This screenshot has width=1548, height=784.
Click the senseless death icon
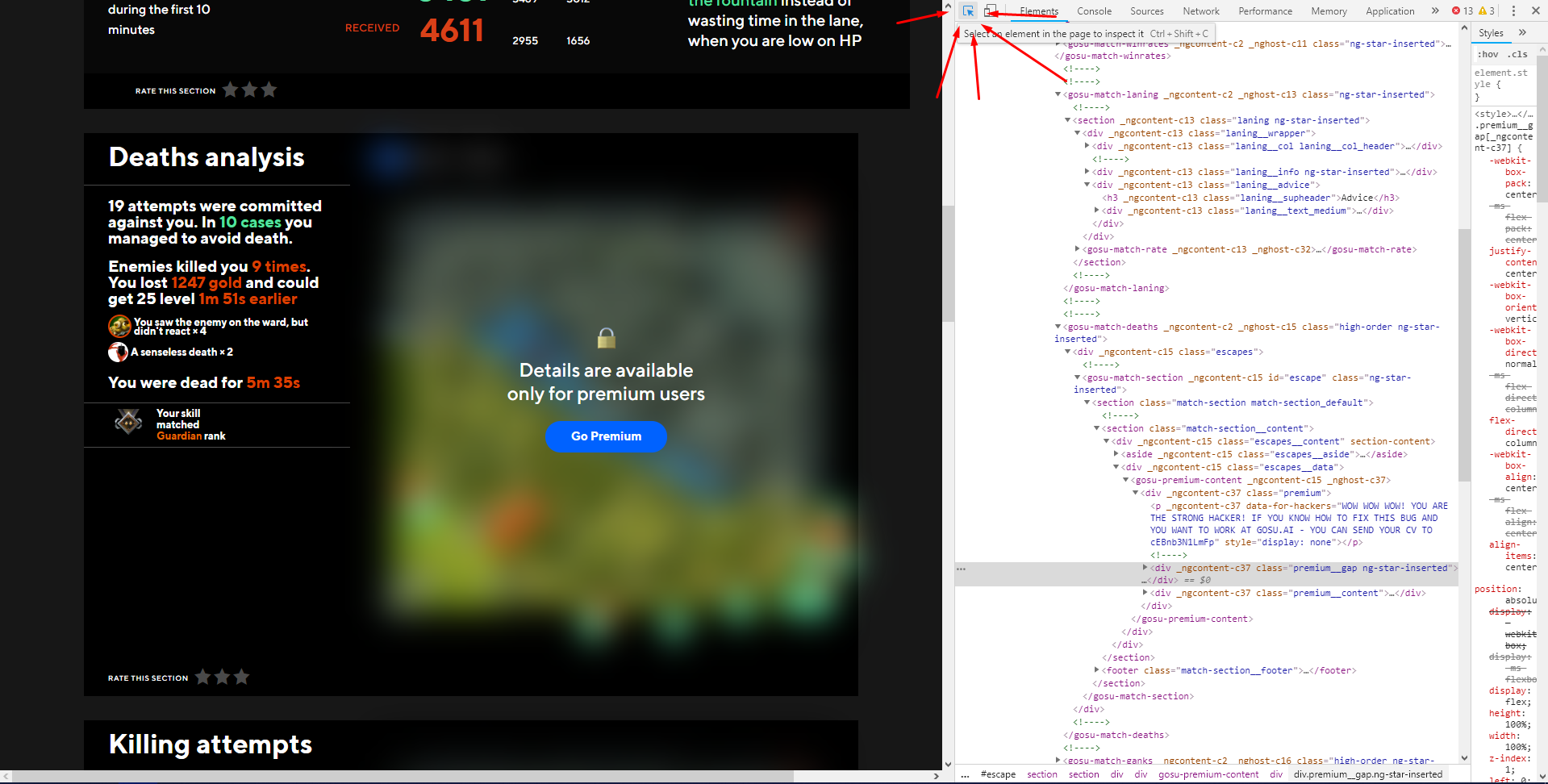pyautogui.click(x=119, y=352)
